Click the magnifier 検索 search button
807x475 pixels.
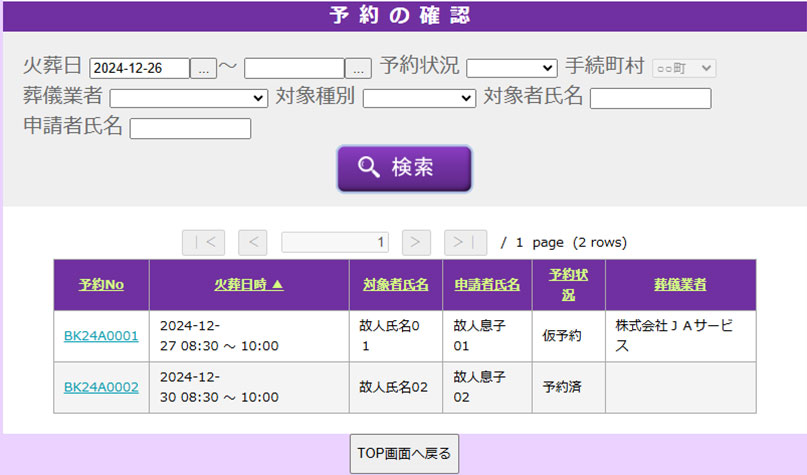point(404,168)
